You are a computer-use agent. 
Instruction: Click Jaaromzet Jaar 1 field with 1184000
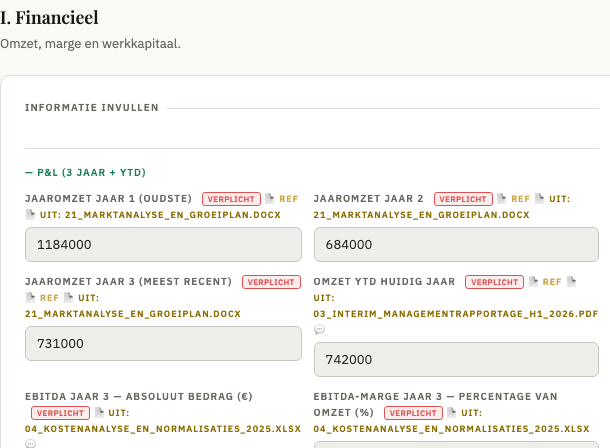click(x=163, y=245)
